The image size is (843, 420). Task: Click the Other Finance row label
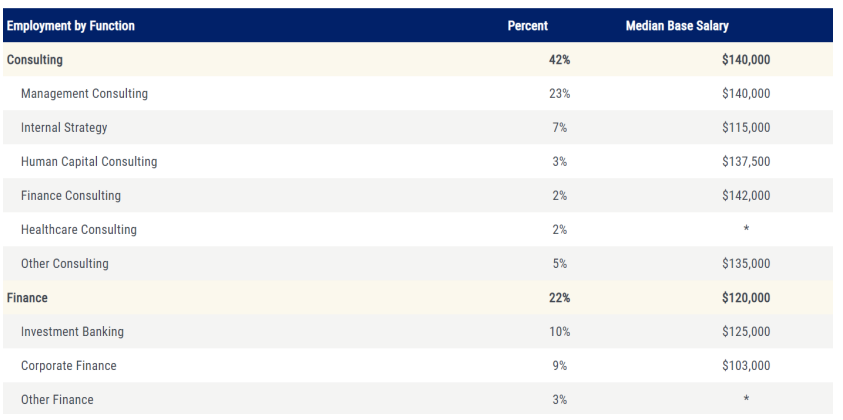(57, 400)
